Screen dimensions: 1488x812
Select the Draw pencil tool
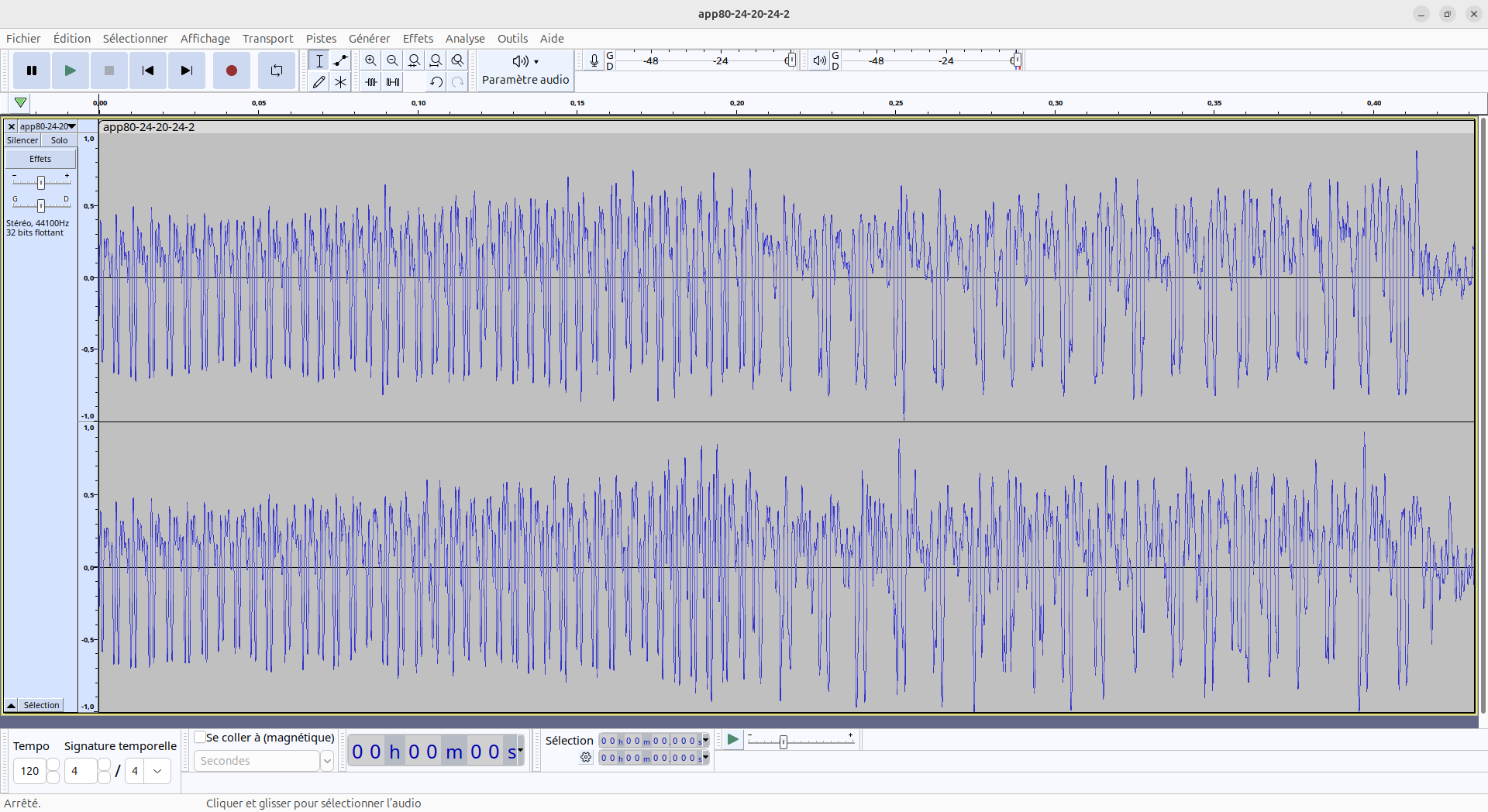[319, 82]
